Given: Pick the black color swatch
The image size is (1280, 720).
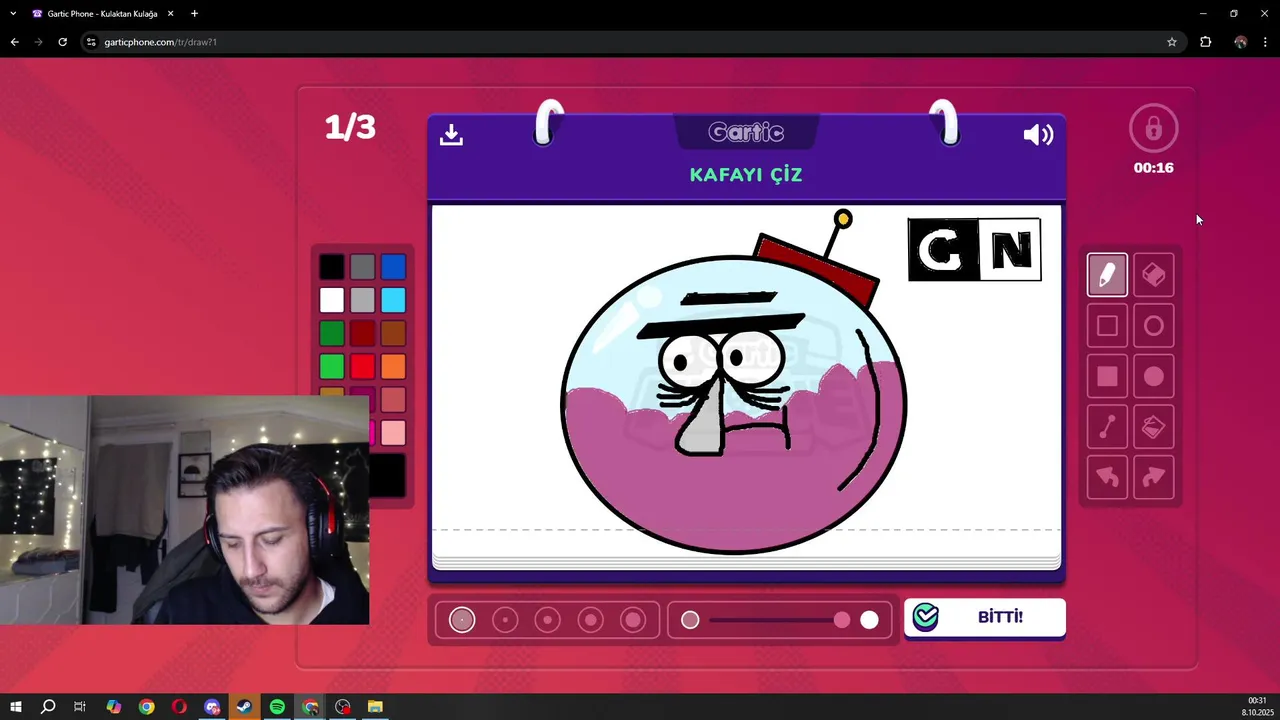Looking at the screenshot, I should (x=332, y=267).
